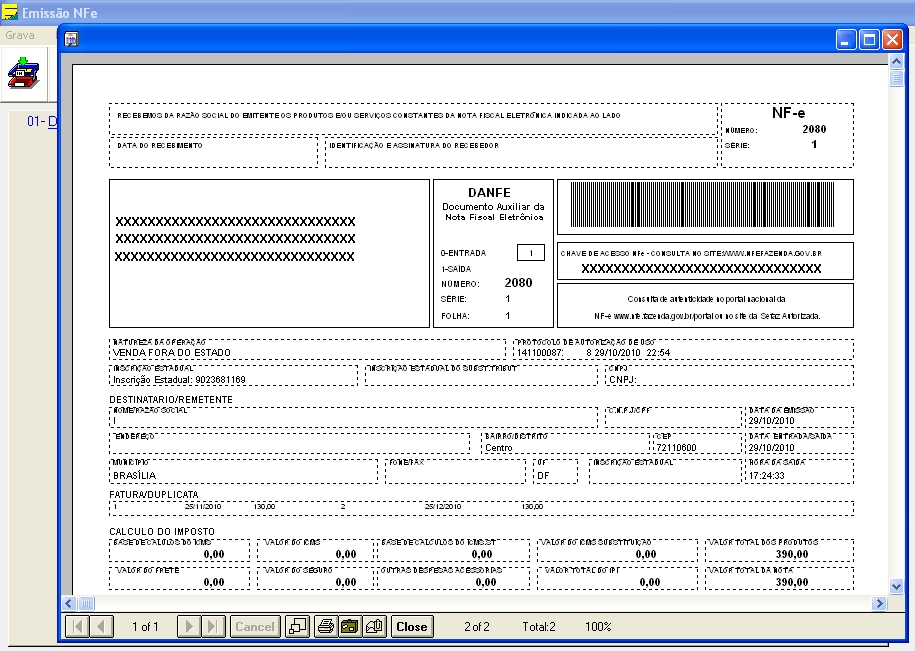Go to the previous report page
This screenshot has width=915, height=651.
coord(102,627)
